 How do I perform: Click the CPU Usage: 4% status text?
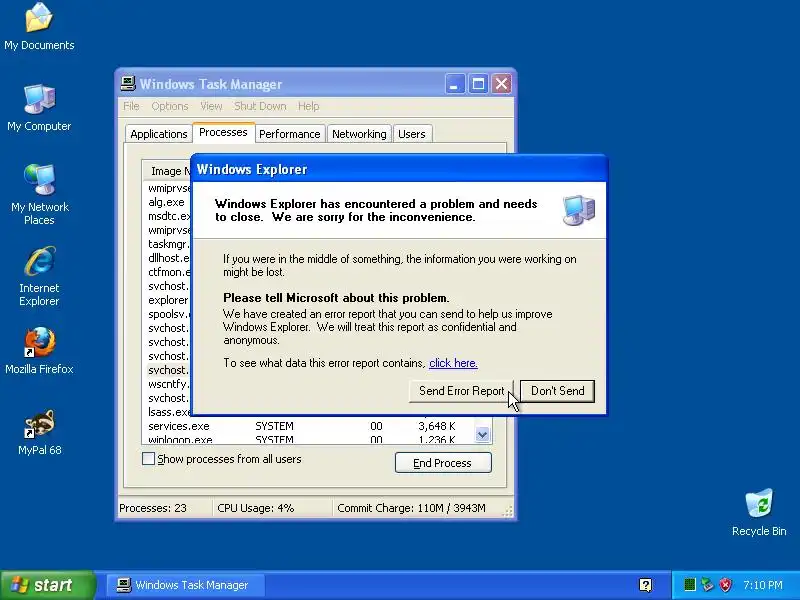[256, 508]
